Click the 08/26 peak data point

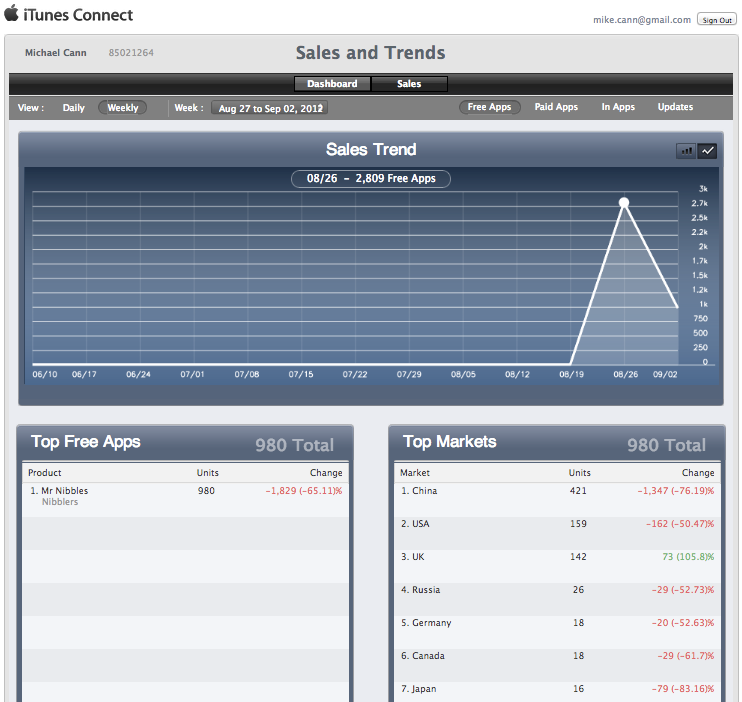coord(624,203)
